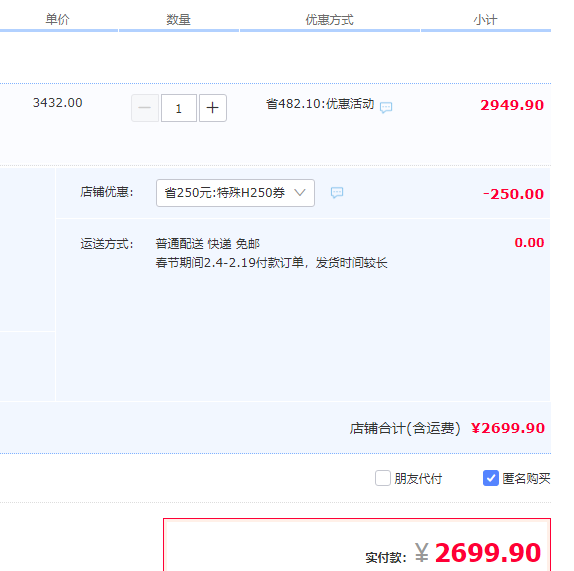
Task: Click the quantity input field showing 1
Action: click(x=179, y=108)
